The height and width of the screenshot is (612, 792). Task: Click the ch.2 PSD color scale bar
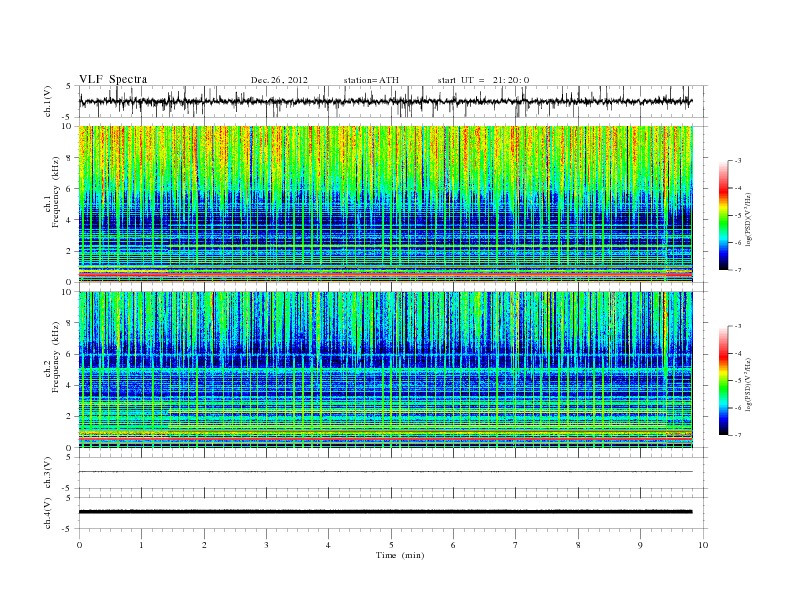723,381
